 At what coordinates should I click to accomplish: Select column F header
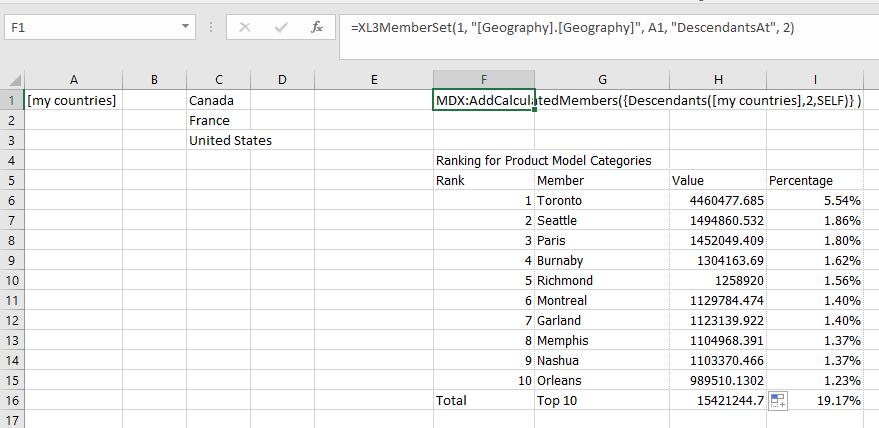(x=483, y=79)
